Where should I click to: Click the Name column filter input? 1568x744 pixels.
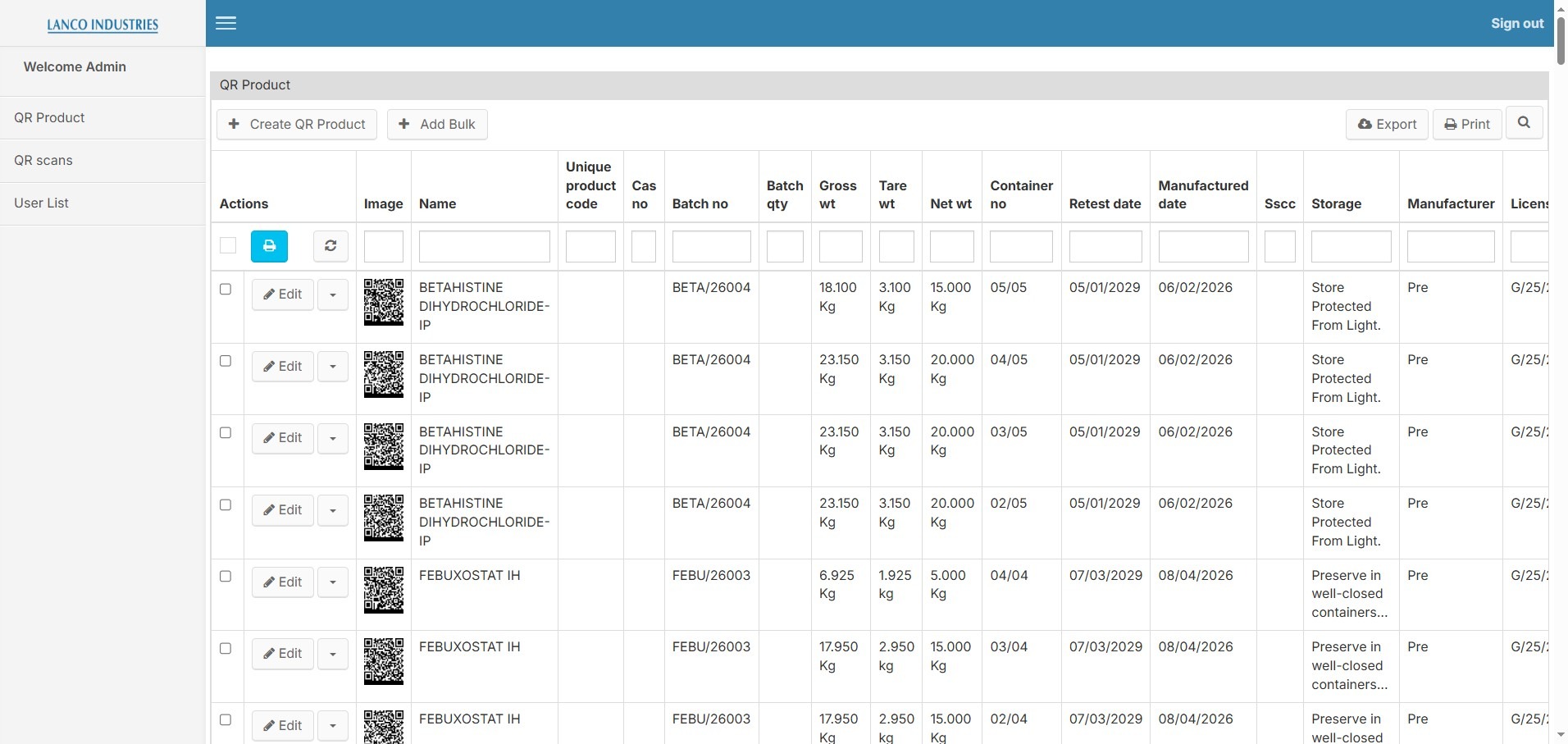pyautogui.click(x=484, y=246)
